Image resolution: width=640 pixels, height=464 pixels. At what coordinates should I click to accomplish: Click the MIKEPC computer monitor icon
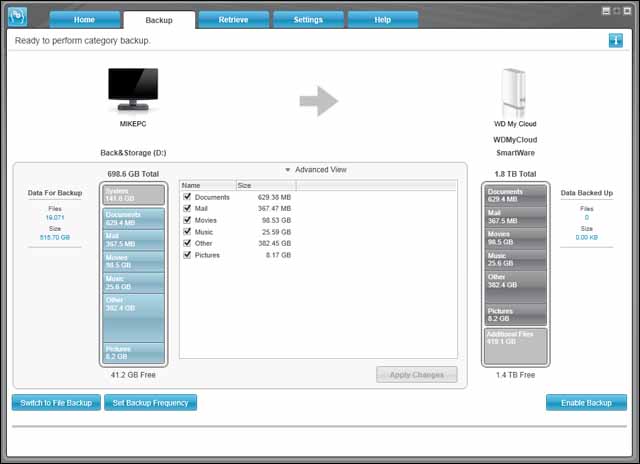[133, 91]
